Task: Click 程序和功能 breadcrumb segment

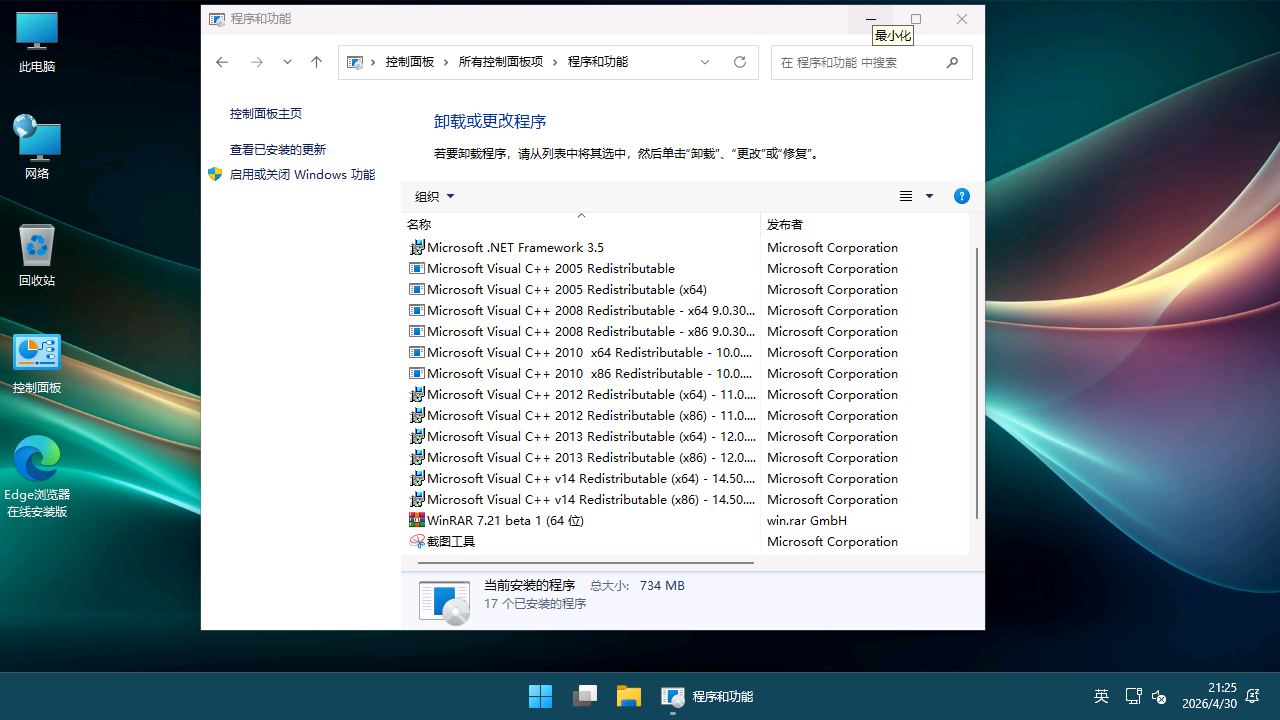Action: pos(598,62)
